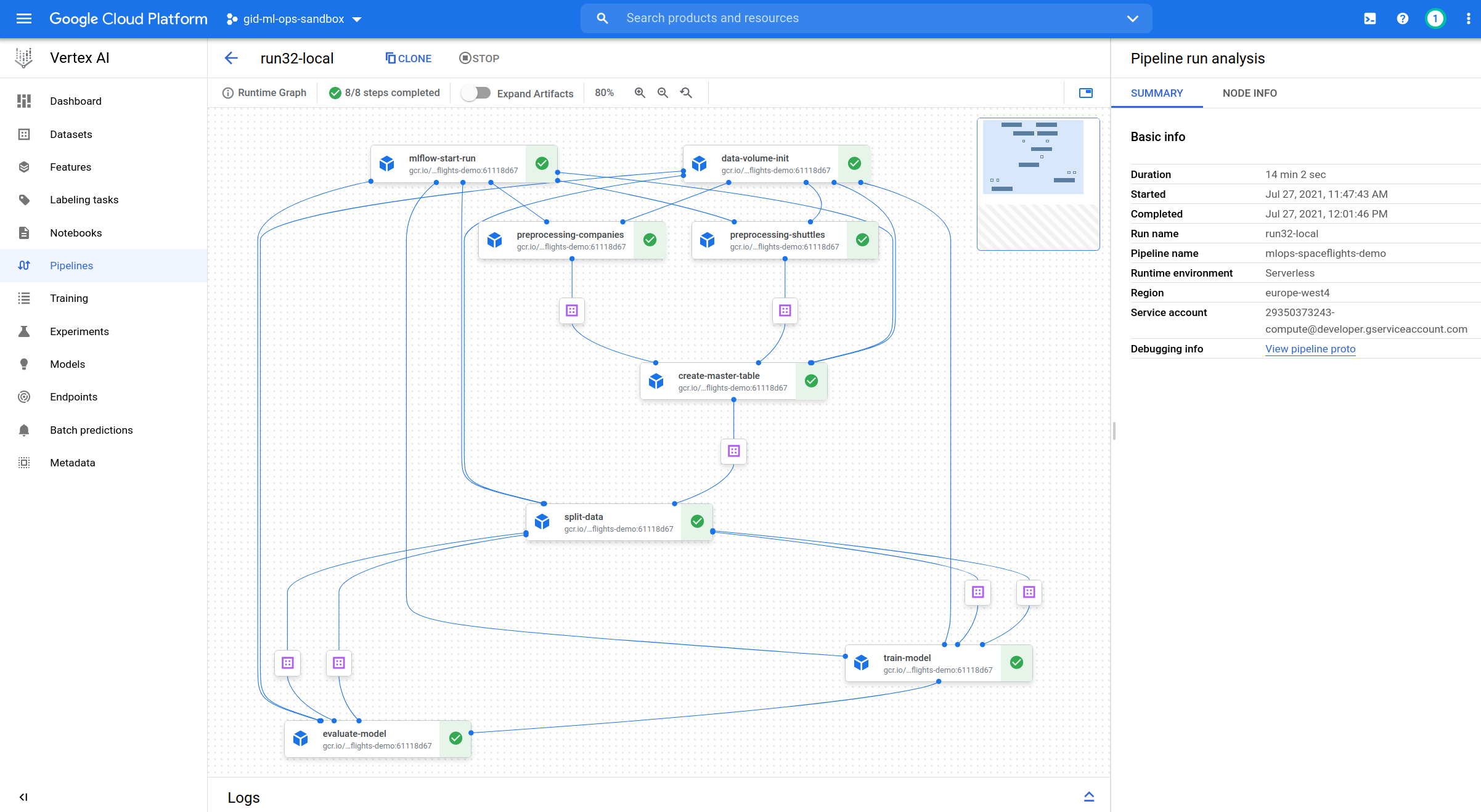
Task: Click the Metadata icon in sidebar
Action: pos(24,463)
